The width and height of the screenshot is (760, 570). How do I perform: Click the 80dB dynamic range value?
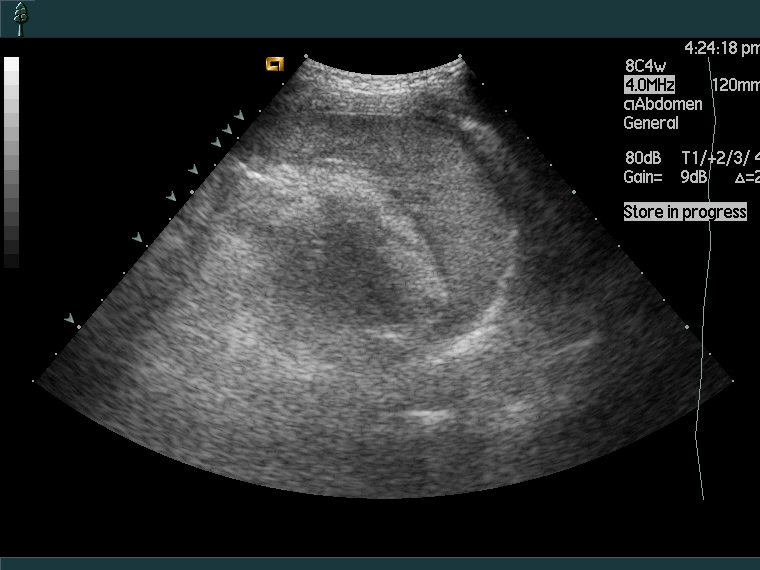coord(643,158)
